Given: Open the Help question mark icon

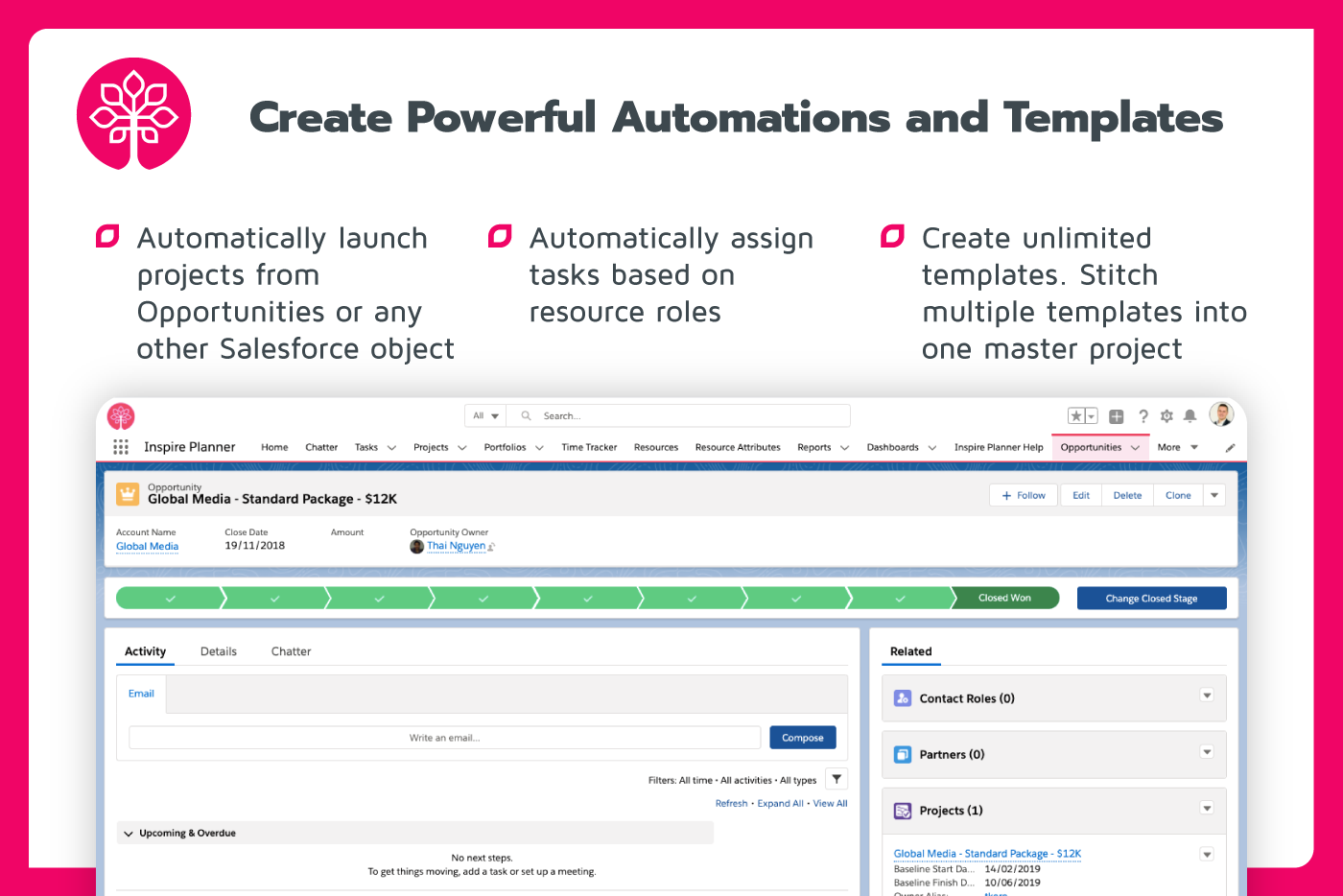Looking at the screenshot, I should coord(1143,416).
